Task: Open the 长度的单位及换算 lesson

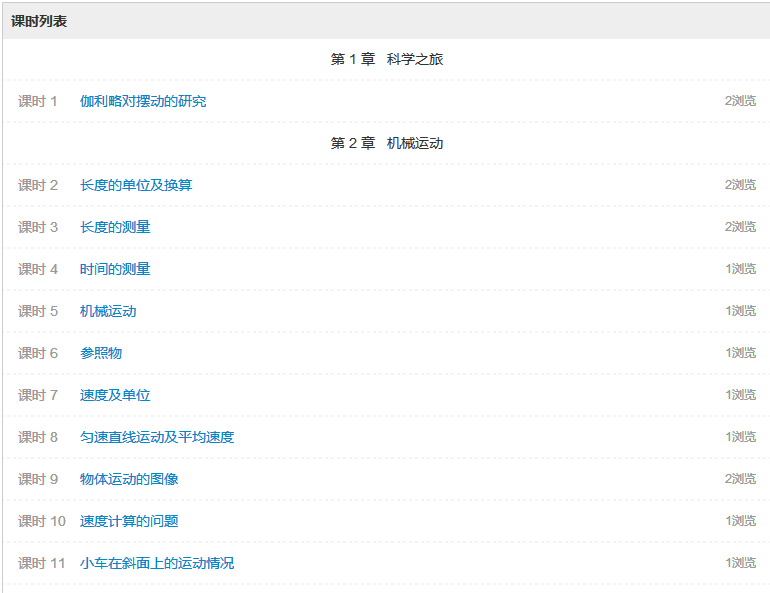Action: (x=136, y=185)
